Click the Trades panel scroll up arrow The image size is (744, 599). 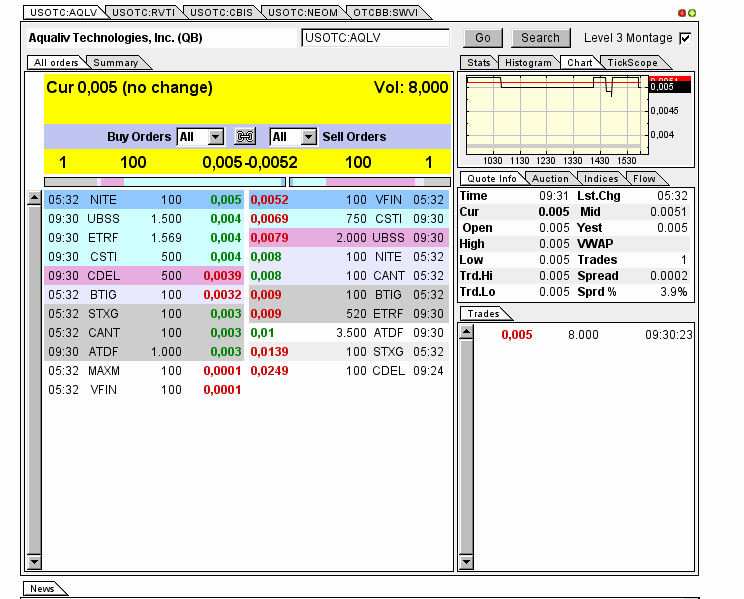pos(466,332)
